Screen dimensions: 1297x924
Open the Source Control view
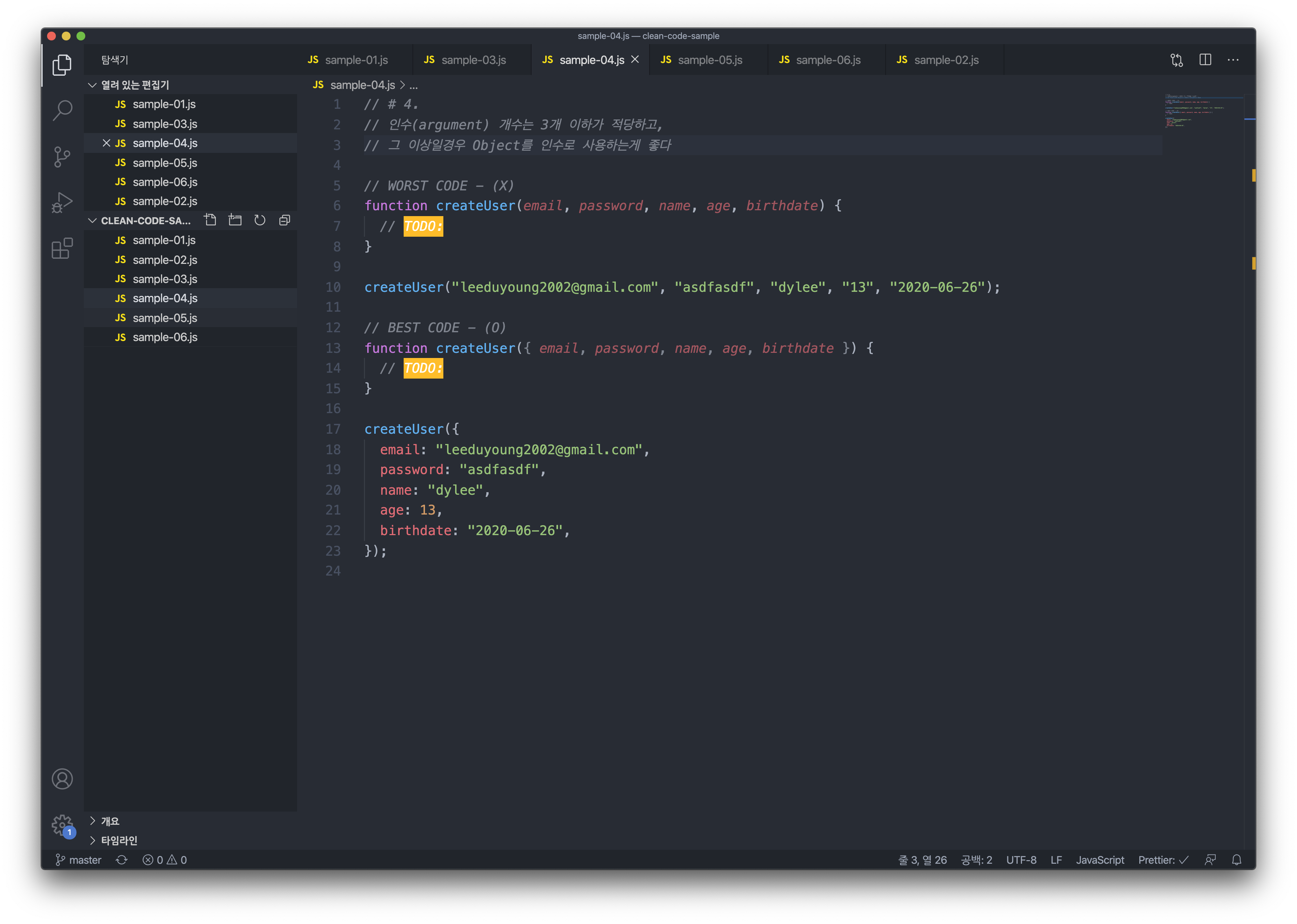[62, 157]
